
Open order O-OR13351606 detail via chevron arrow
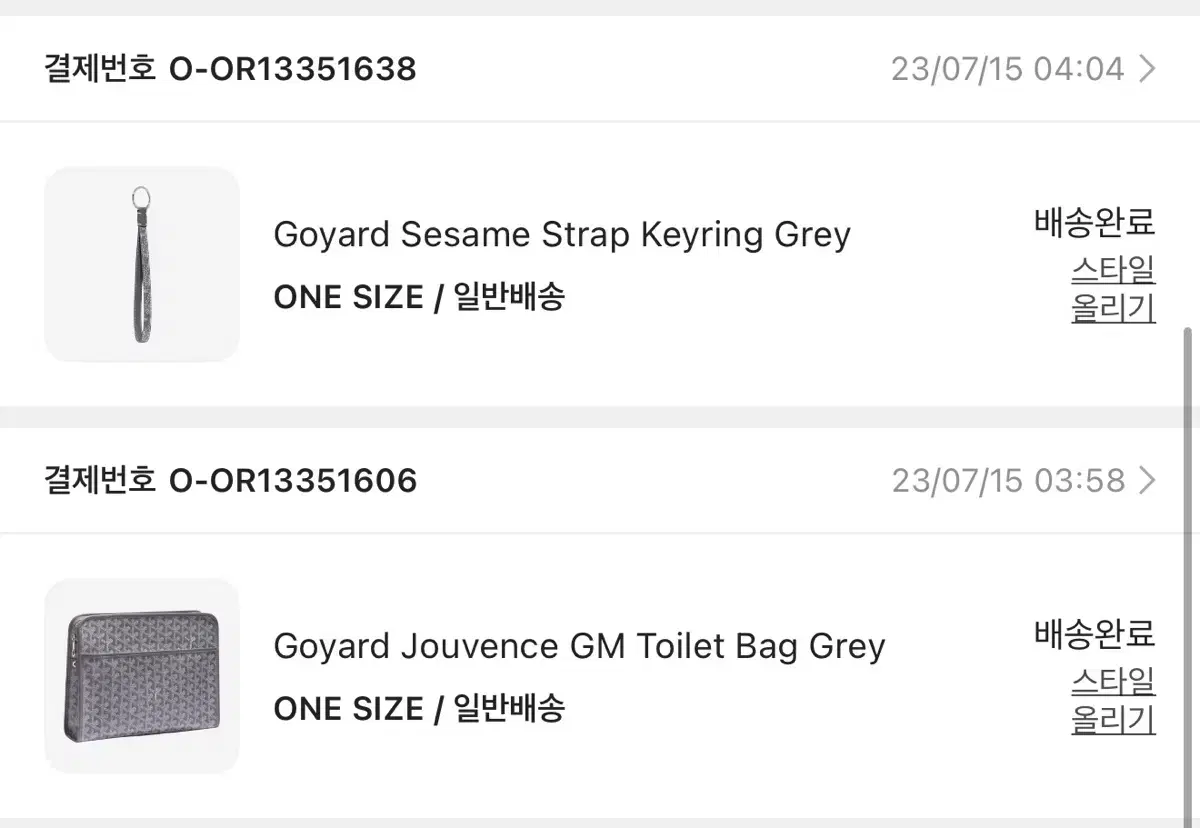click(x=1148, y=480)
